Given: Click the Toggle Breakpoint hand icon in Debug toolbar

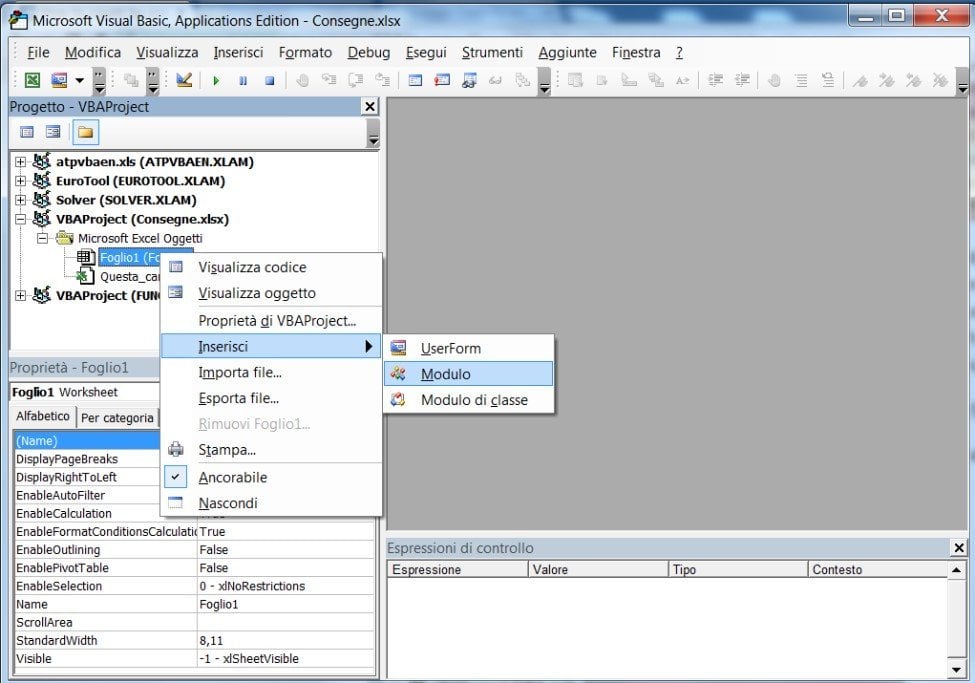Looking at the screenshot, I should click(x=302, y=80).
